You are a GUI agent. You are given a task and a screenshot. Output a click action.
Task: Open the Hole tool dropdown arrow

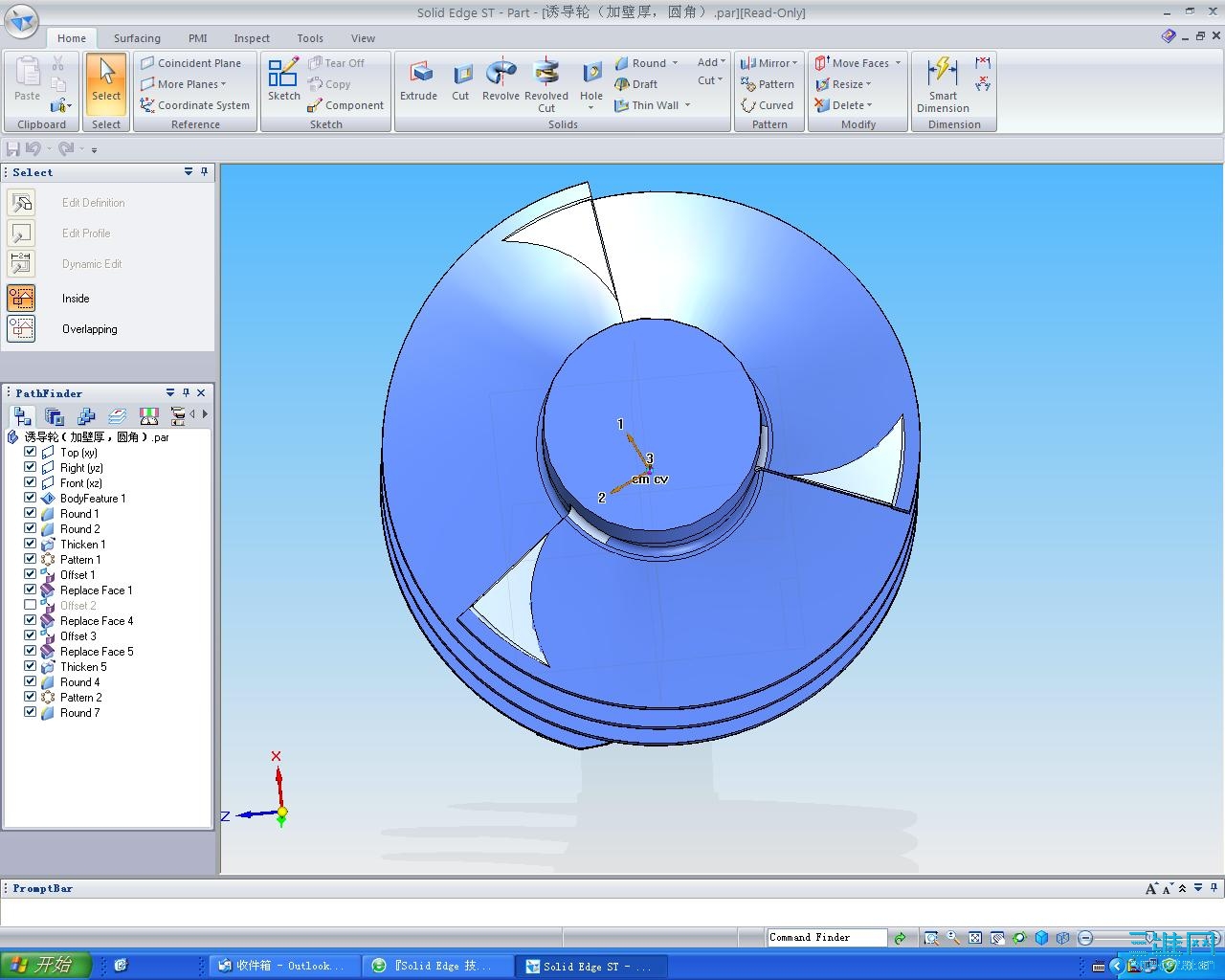pyautogui.click(x=591, y=107)
